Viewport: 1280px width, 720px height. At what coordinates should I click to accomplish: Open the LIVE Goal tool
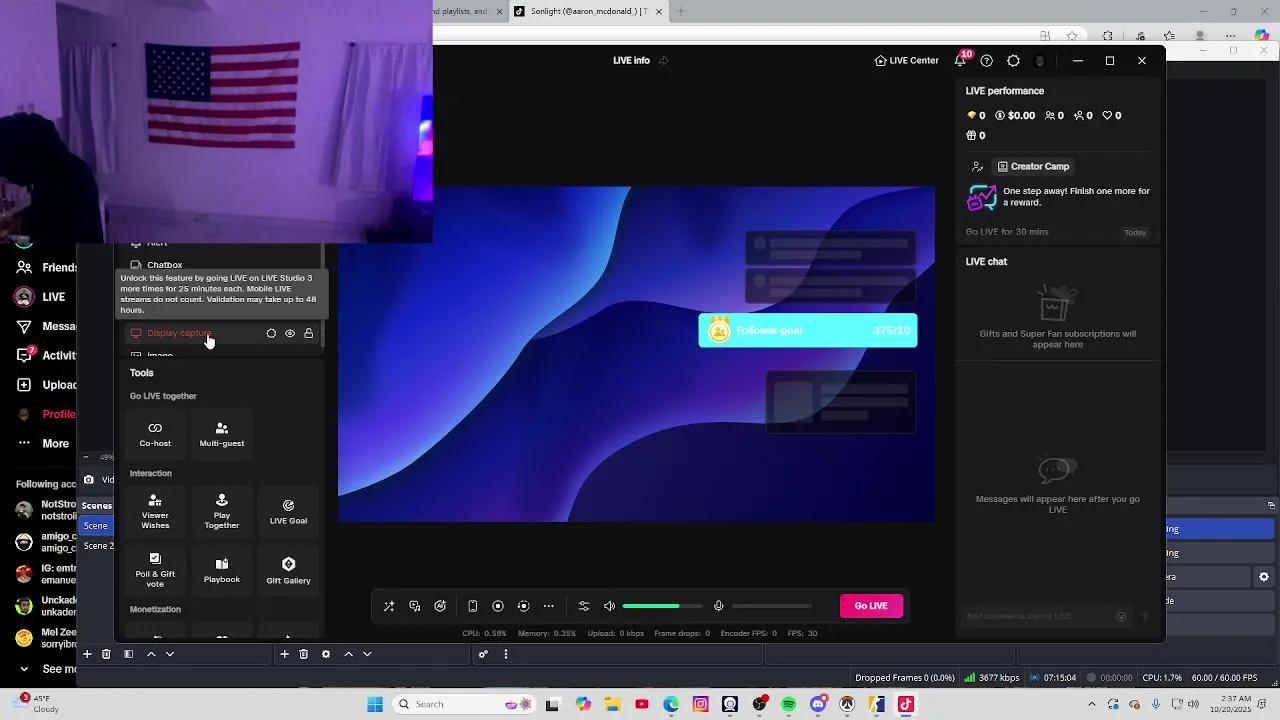coord(288,511)
